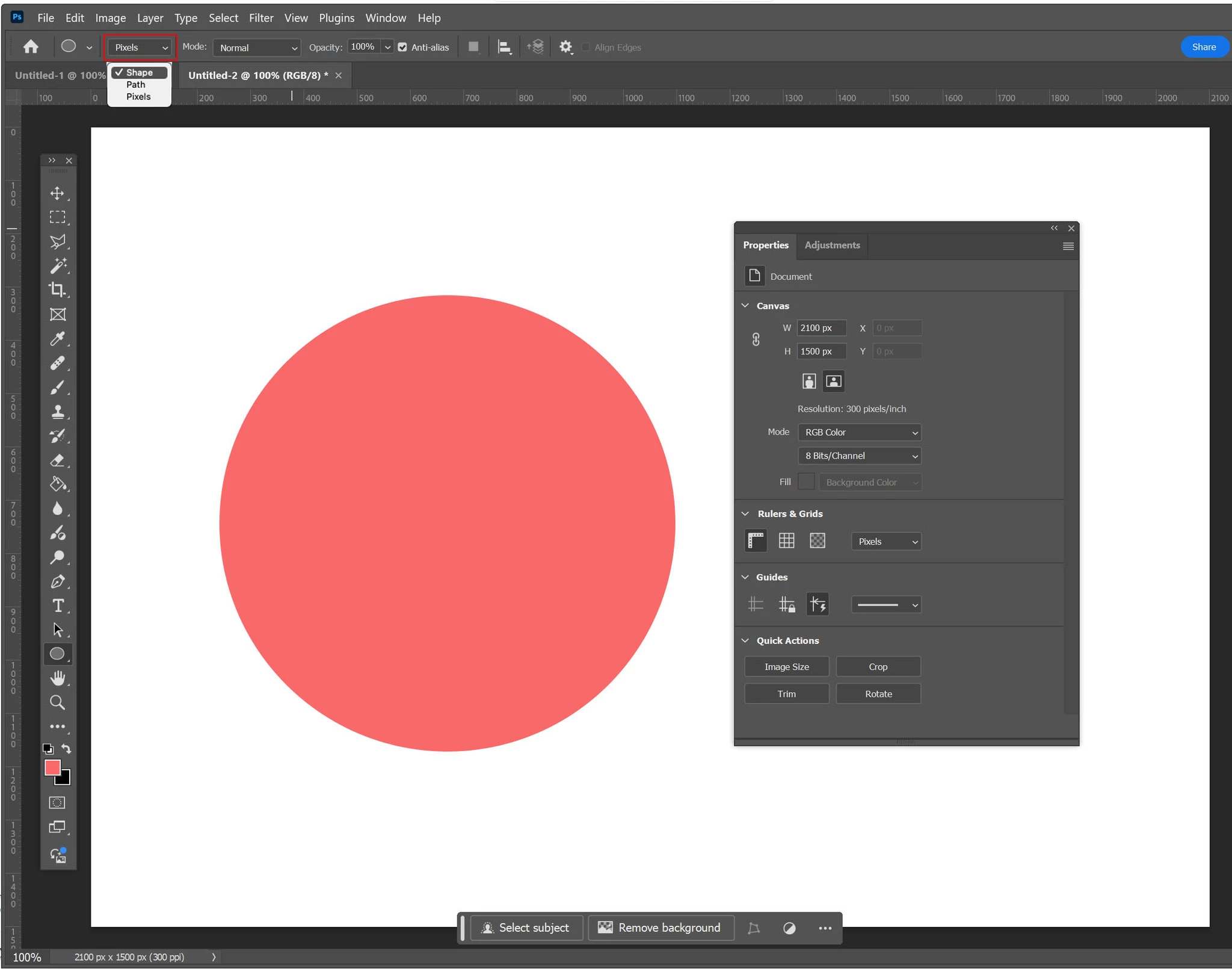Open the blend Mode Normal dropdown
Viewport: 1232px width, 969px height.
[x=257, y=48]
